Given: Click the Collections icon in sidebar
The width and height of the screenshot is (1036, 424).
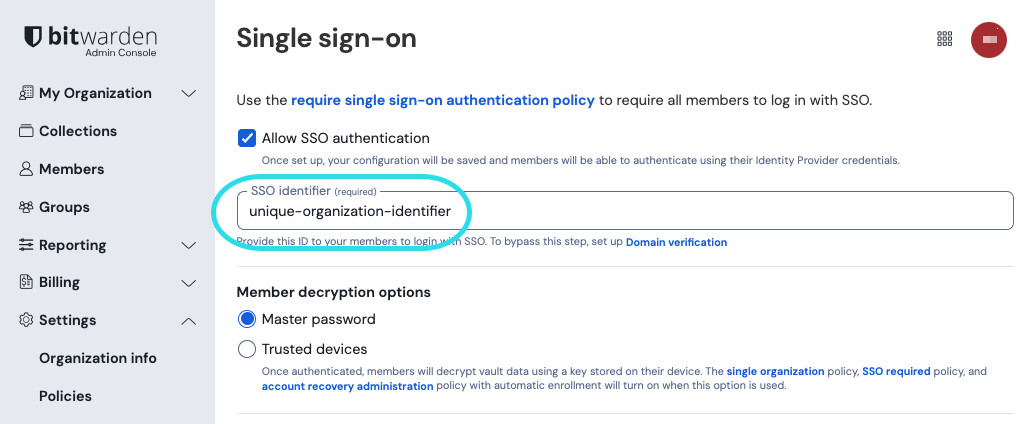Looking at the screenshot, I should pyautogui.click(x=26, y=131).
